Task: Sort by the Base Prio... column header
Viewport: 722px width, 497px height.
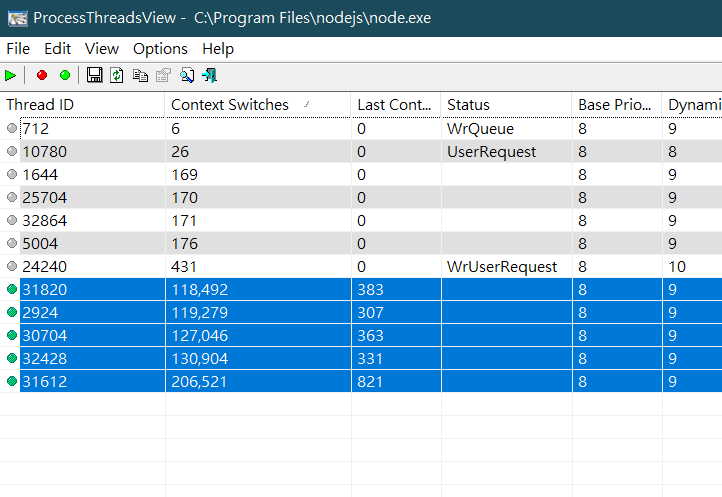Action: click(617, 105)
